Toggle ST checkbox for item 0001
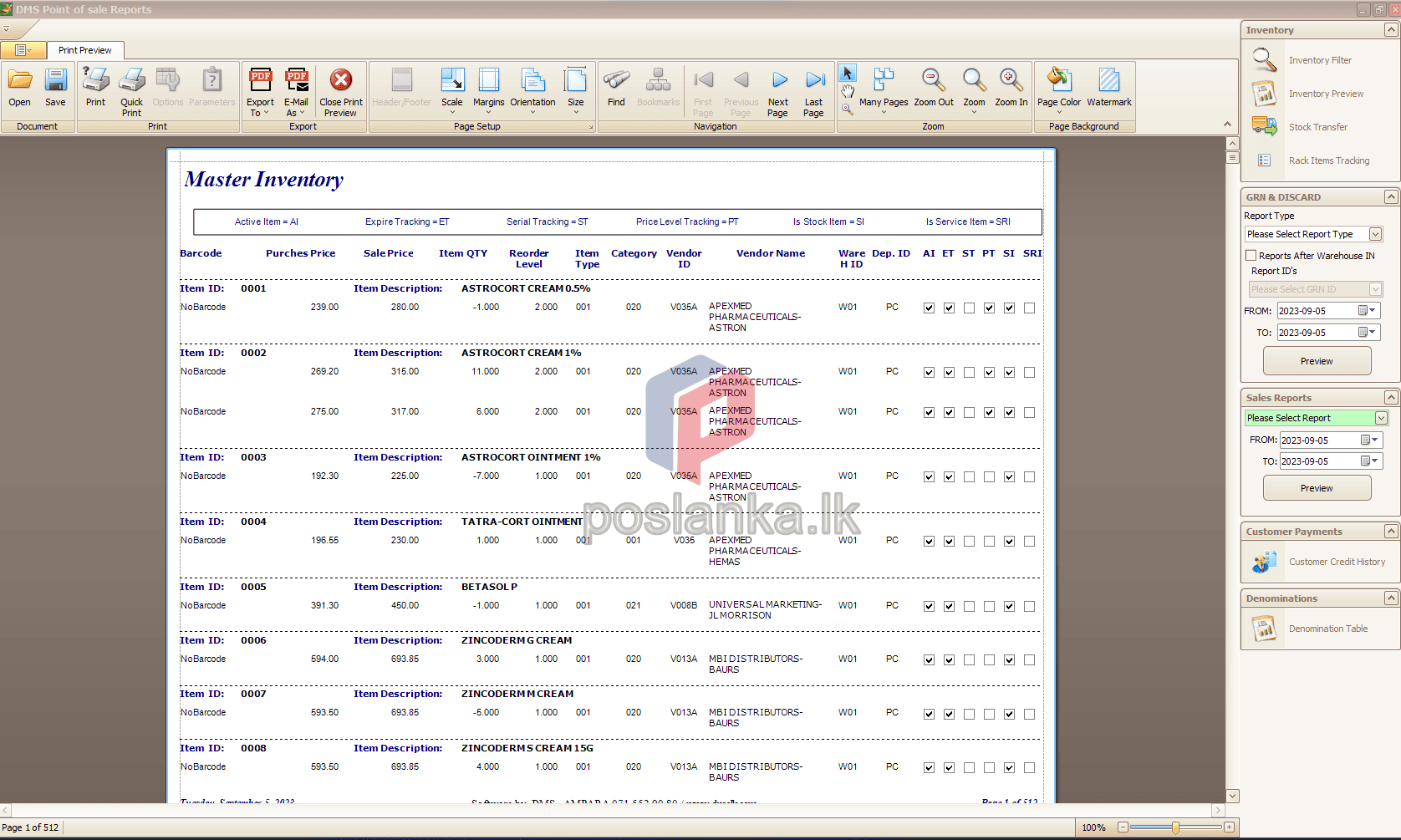1401x840 pixels. [969, 308]
